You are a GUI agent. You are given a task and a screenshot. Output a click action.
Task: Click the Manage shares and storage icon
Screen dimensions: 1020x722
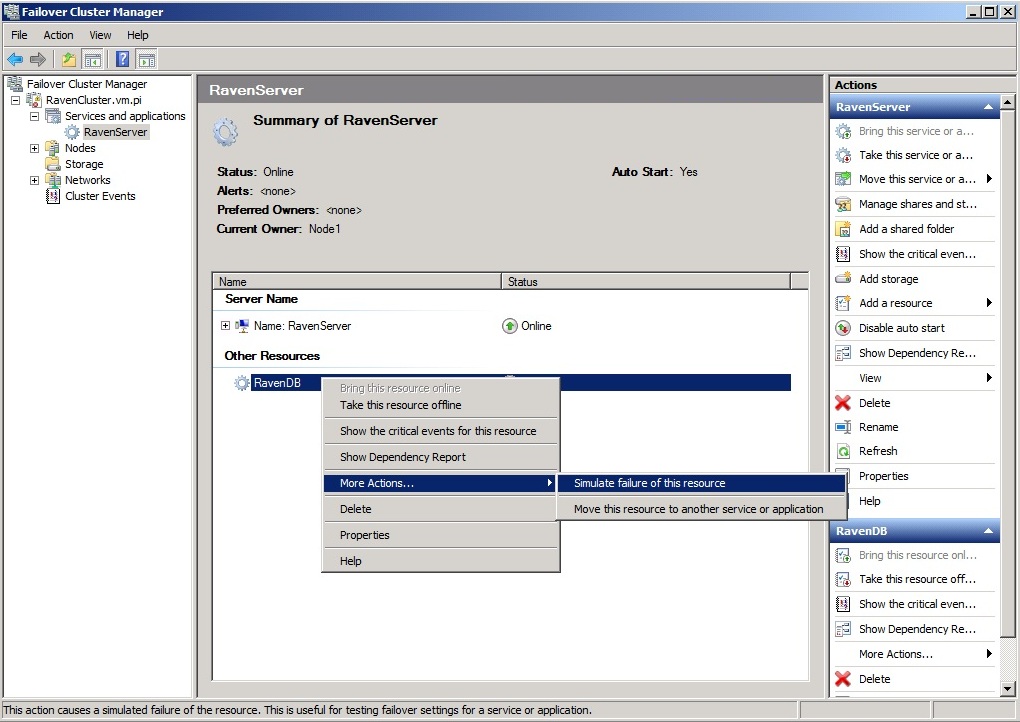click(x=843, y=204)
